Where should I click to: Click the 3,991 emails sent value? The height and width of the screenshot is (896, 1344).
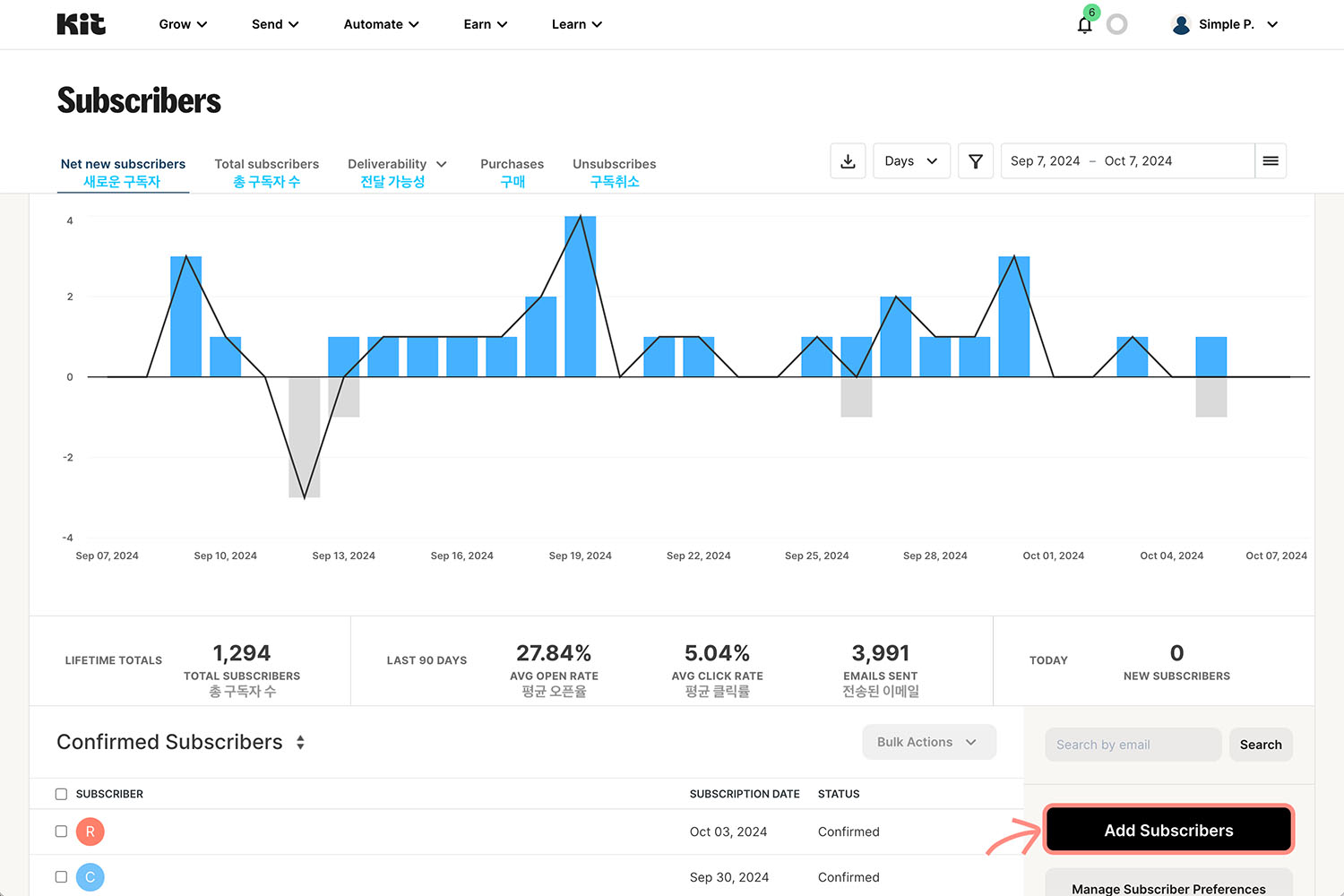pos(880,653)
